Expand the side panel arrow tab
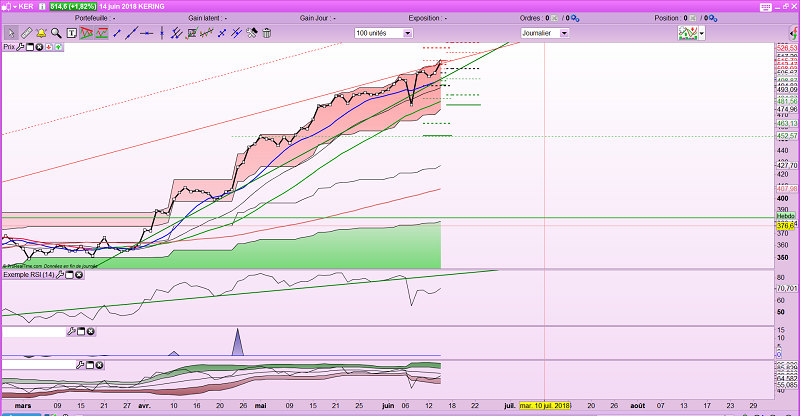This screenshot has width=800, height=416. [794, 34]
